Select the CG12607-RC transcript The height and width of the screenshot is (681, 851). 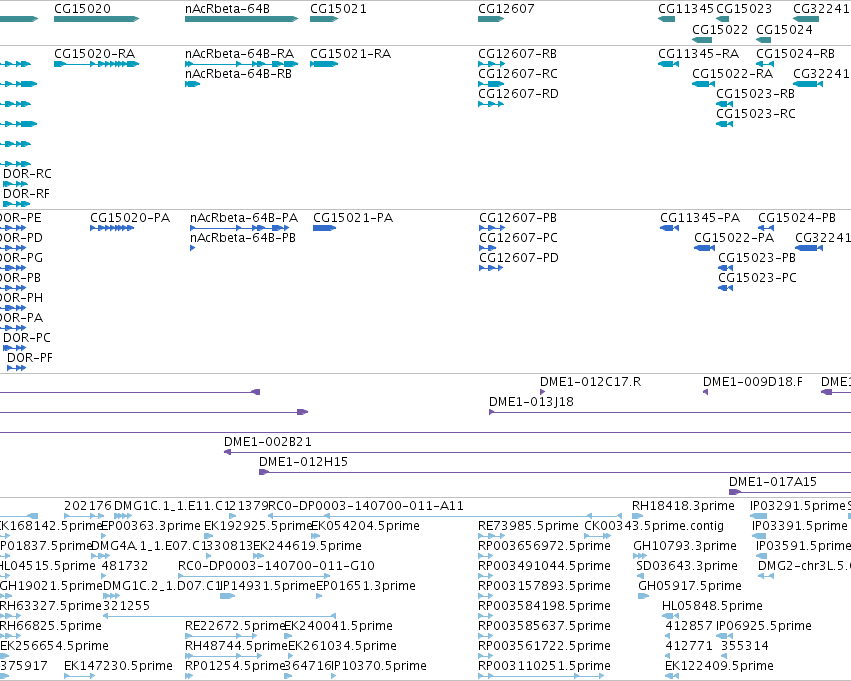(x=491, y=84)
